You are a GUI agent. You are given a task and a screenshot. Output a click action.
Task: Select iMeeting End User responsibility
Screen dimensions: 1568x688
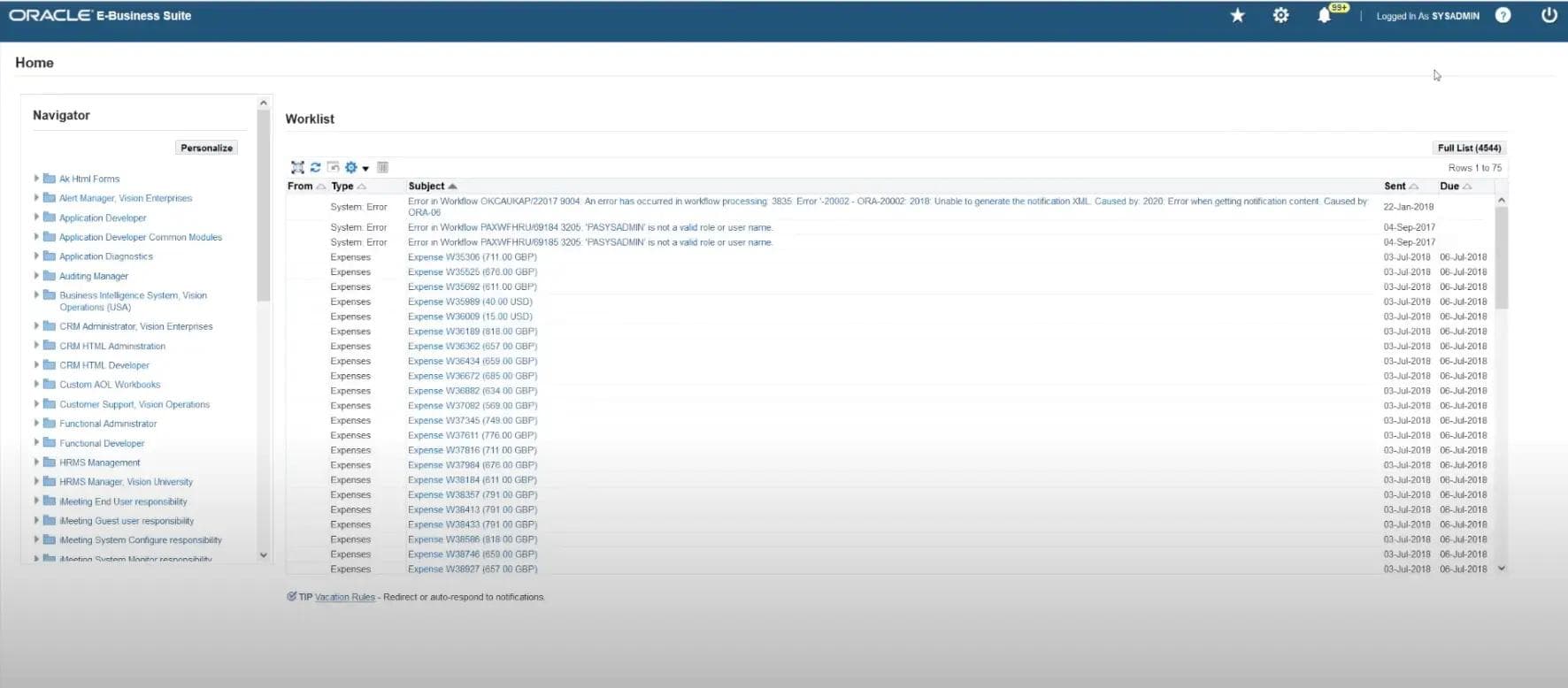[123, 501]
